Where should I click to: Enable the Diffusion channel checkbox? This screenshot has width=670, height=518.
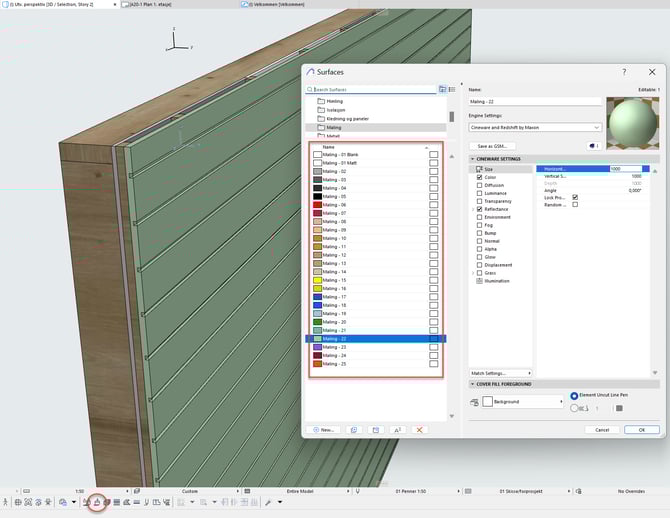click(480, 185)
